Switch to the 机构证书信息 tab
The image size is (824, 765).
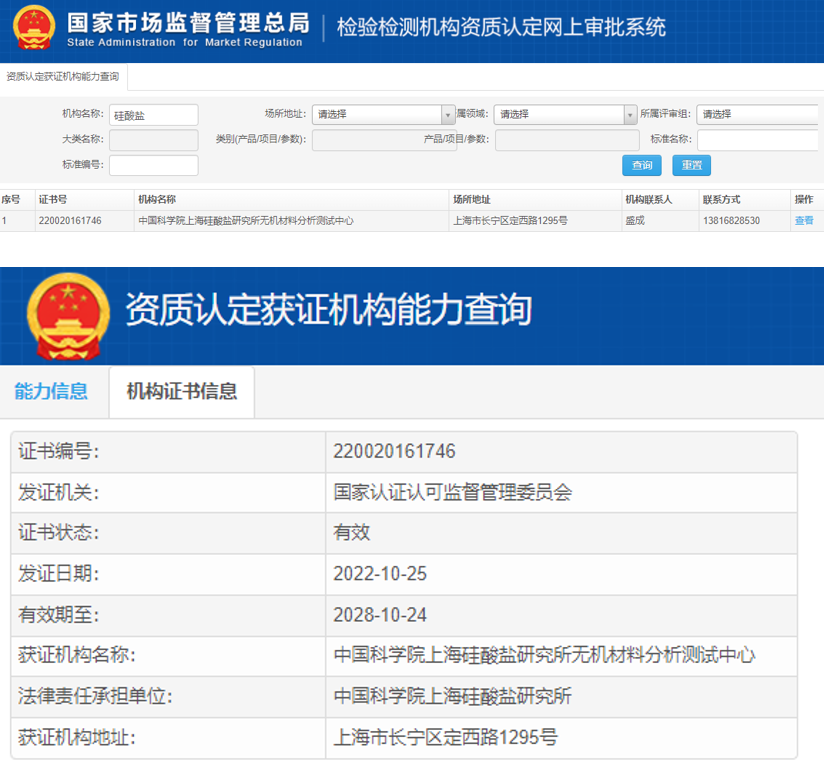click(x=182, y=391)
